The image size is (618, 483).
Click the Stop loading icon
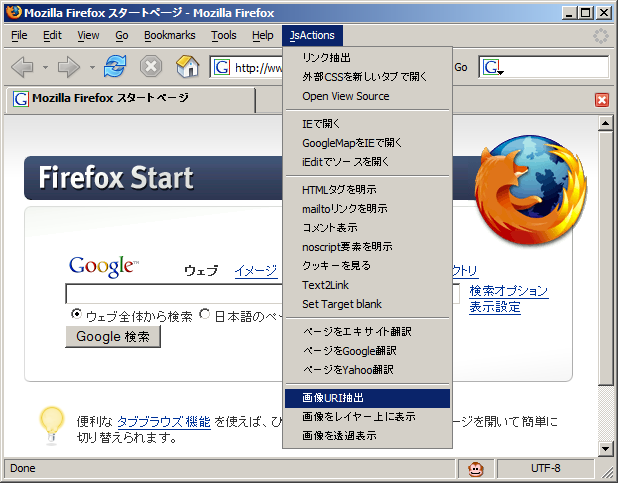coord(151,66)
